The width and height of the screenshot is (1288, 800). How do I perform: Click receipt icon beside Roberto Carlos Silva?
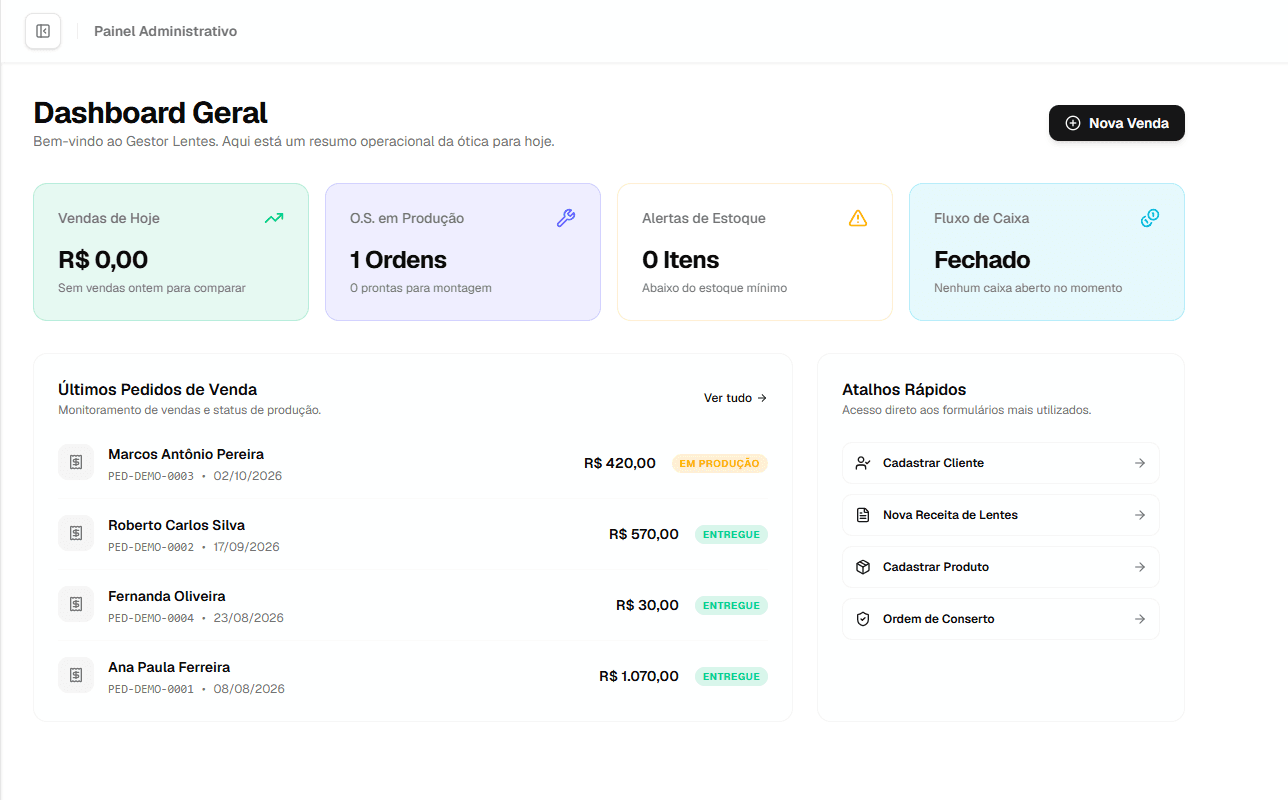[76, 533]
